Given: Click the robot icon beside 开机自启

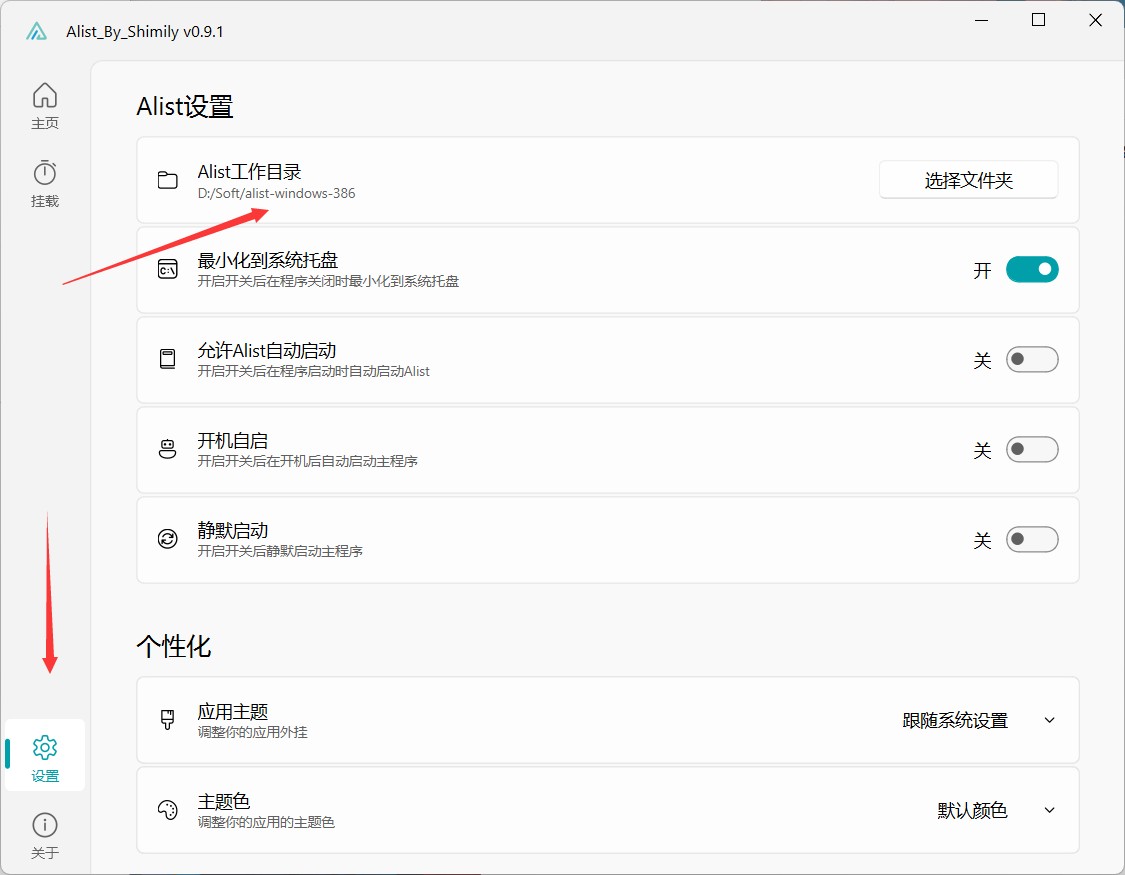Looking at the screenshot, I should pyautogui.click(x=168, y=450).
